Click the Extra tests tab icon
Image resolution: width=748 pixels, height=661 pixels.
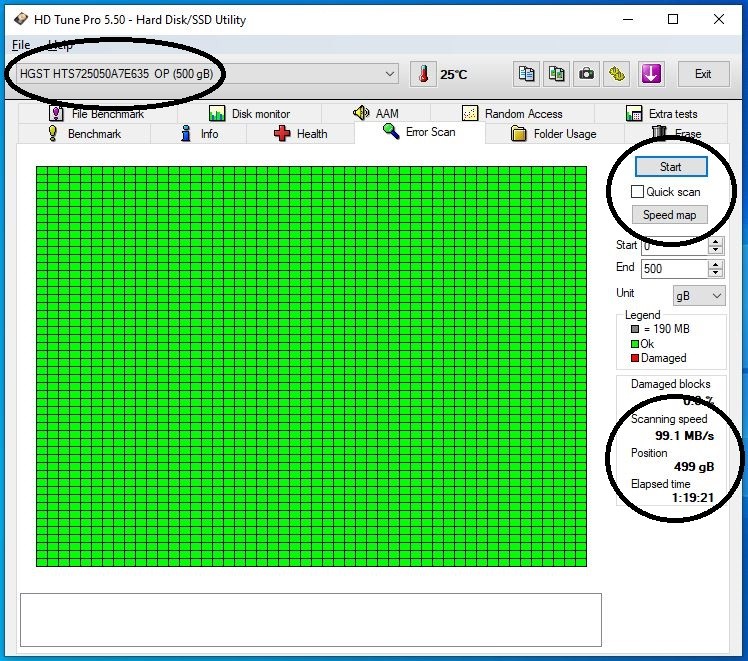tap(634, 114)
